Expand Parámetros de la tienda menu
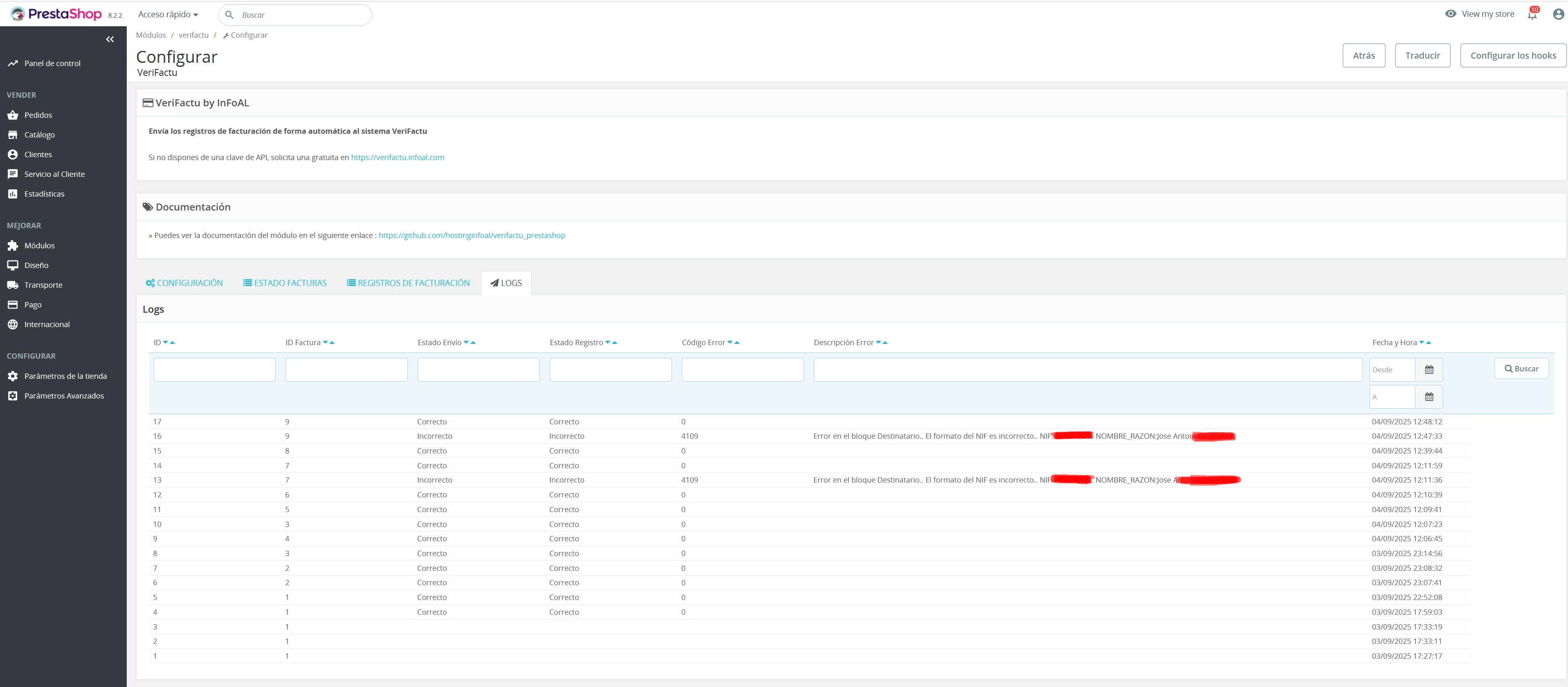The image size is (1568, 687). coord(65,376)
